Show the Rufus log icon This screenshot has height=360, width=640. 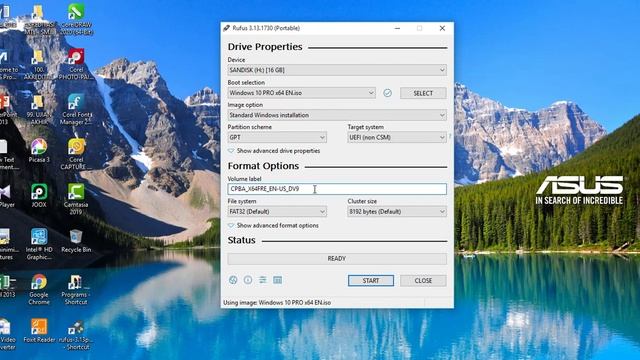278,280
